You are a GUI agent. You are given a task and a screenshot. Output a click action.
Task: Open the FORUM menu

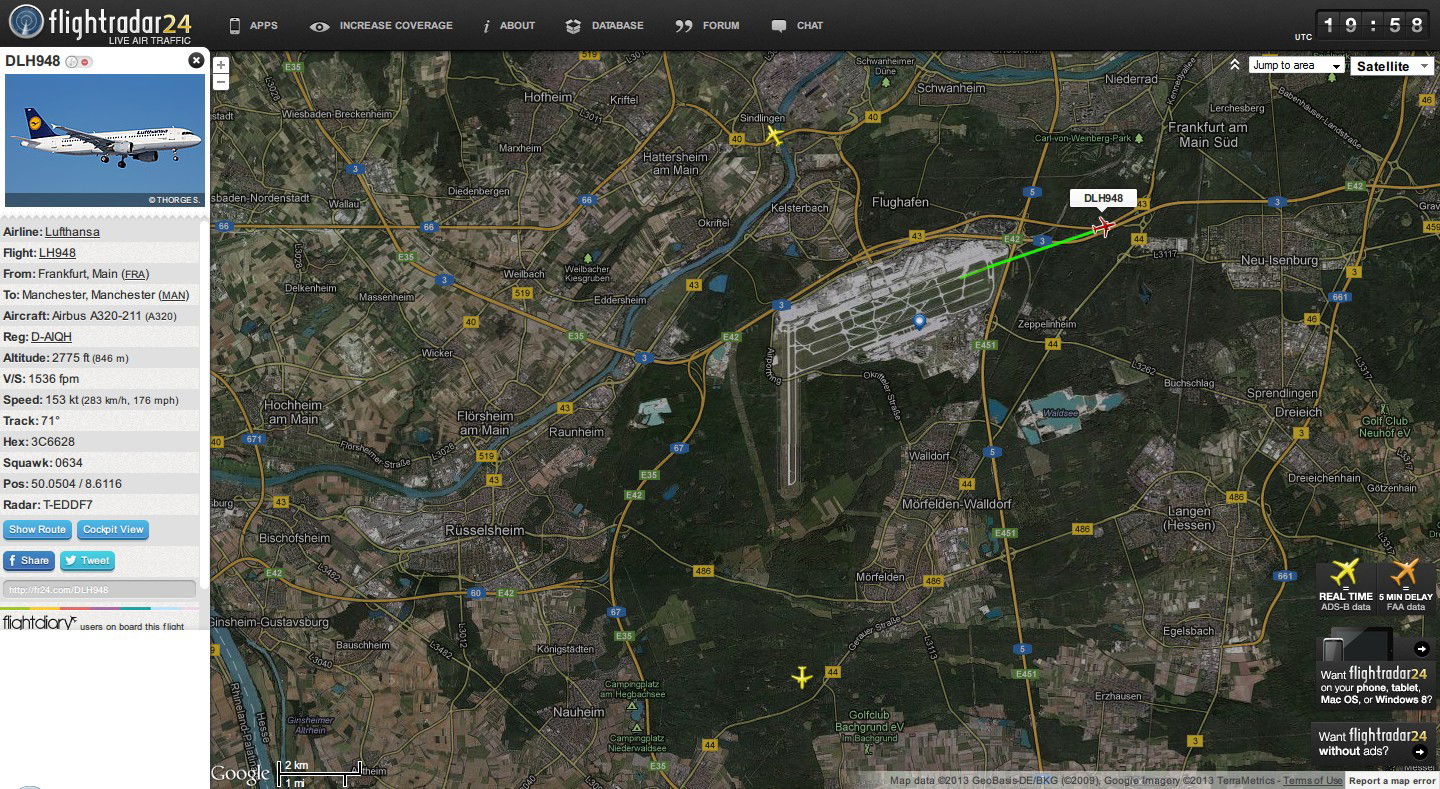[708, 26]
